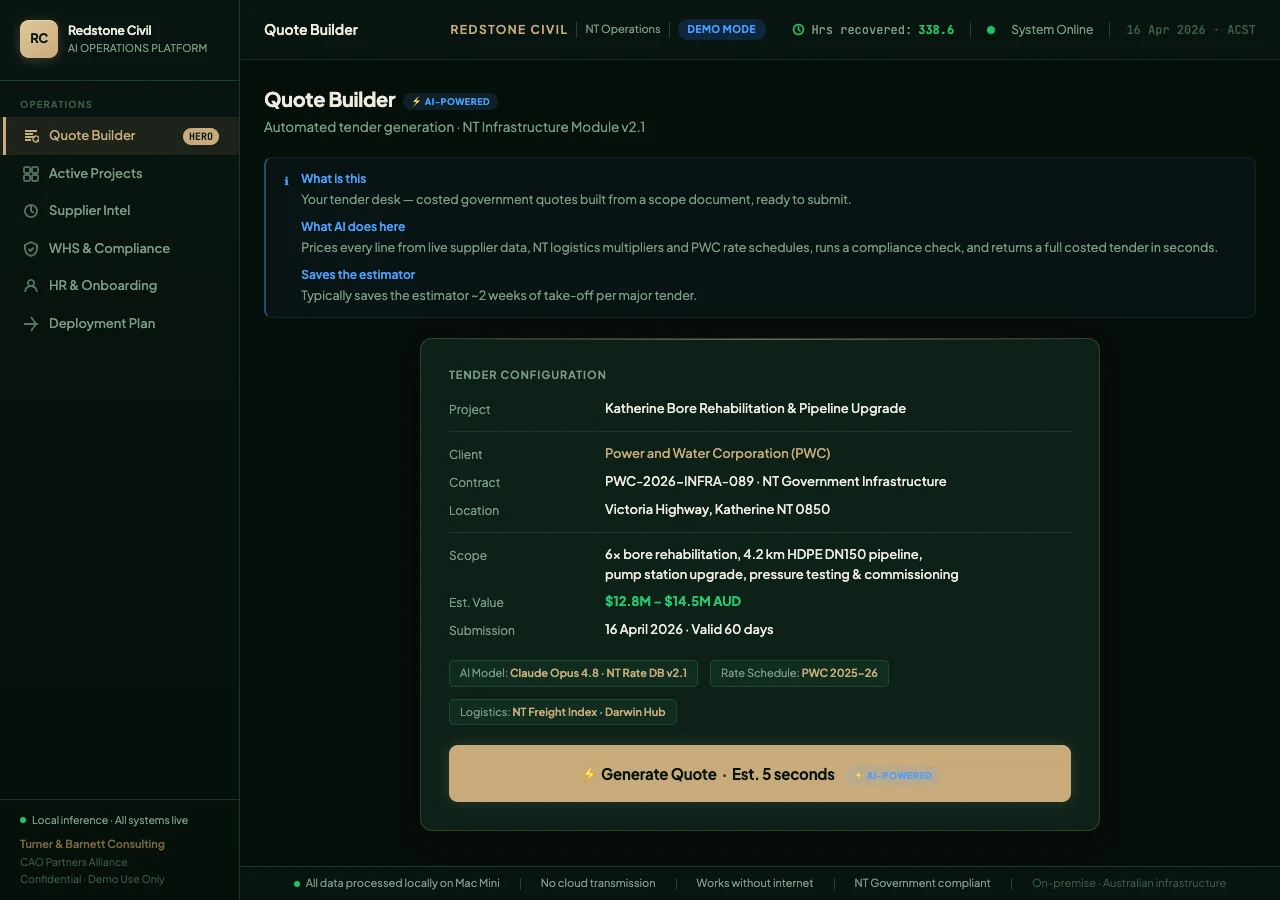
Task: Click the green System Online status dot
Action: pos(991,30)
